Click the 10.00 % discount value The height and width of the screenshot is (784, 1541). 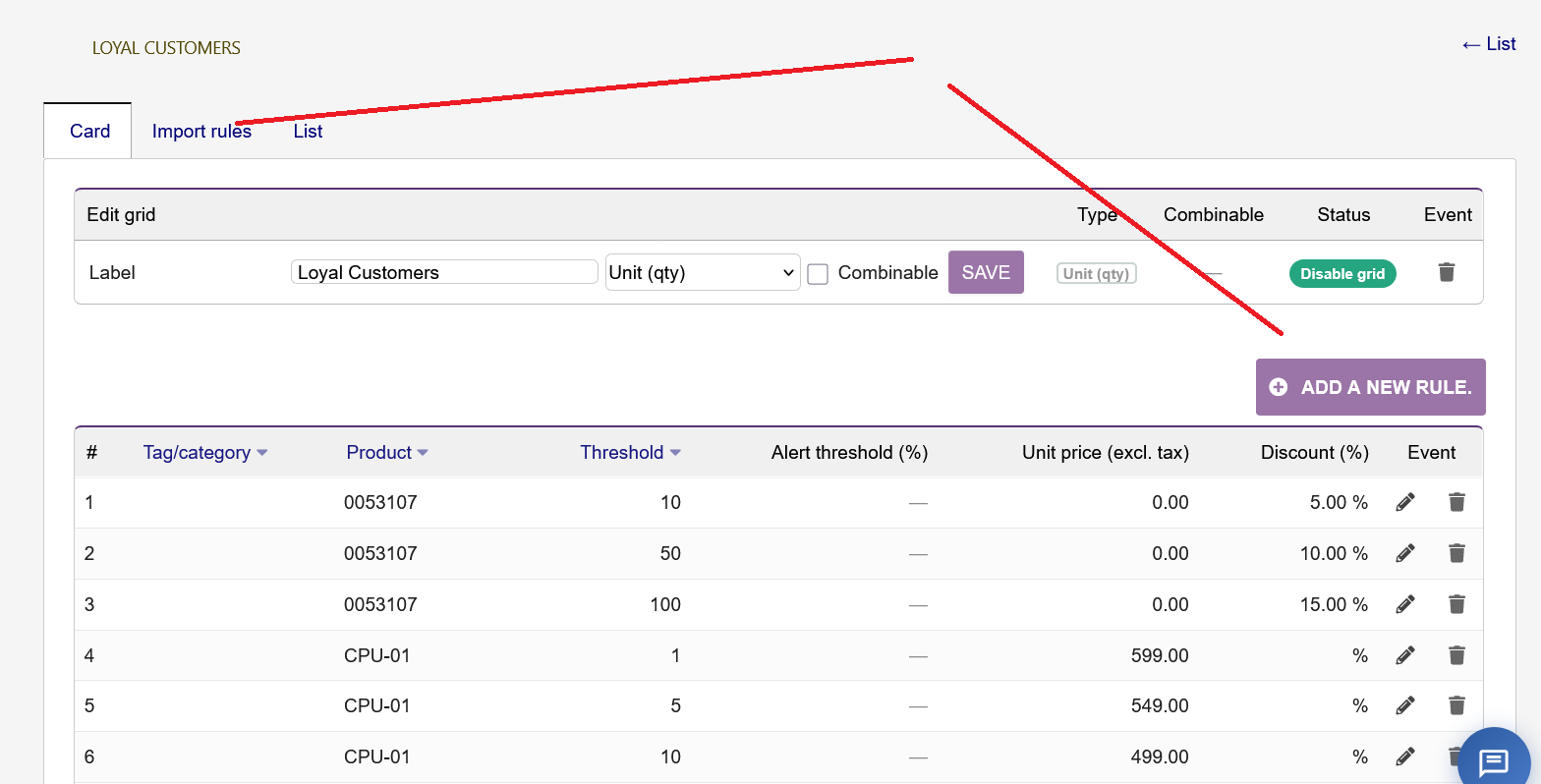[1334, 554]
